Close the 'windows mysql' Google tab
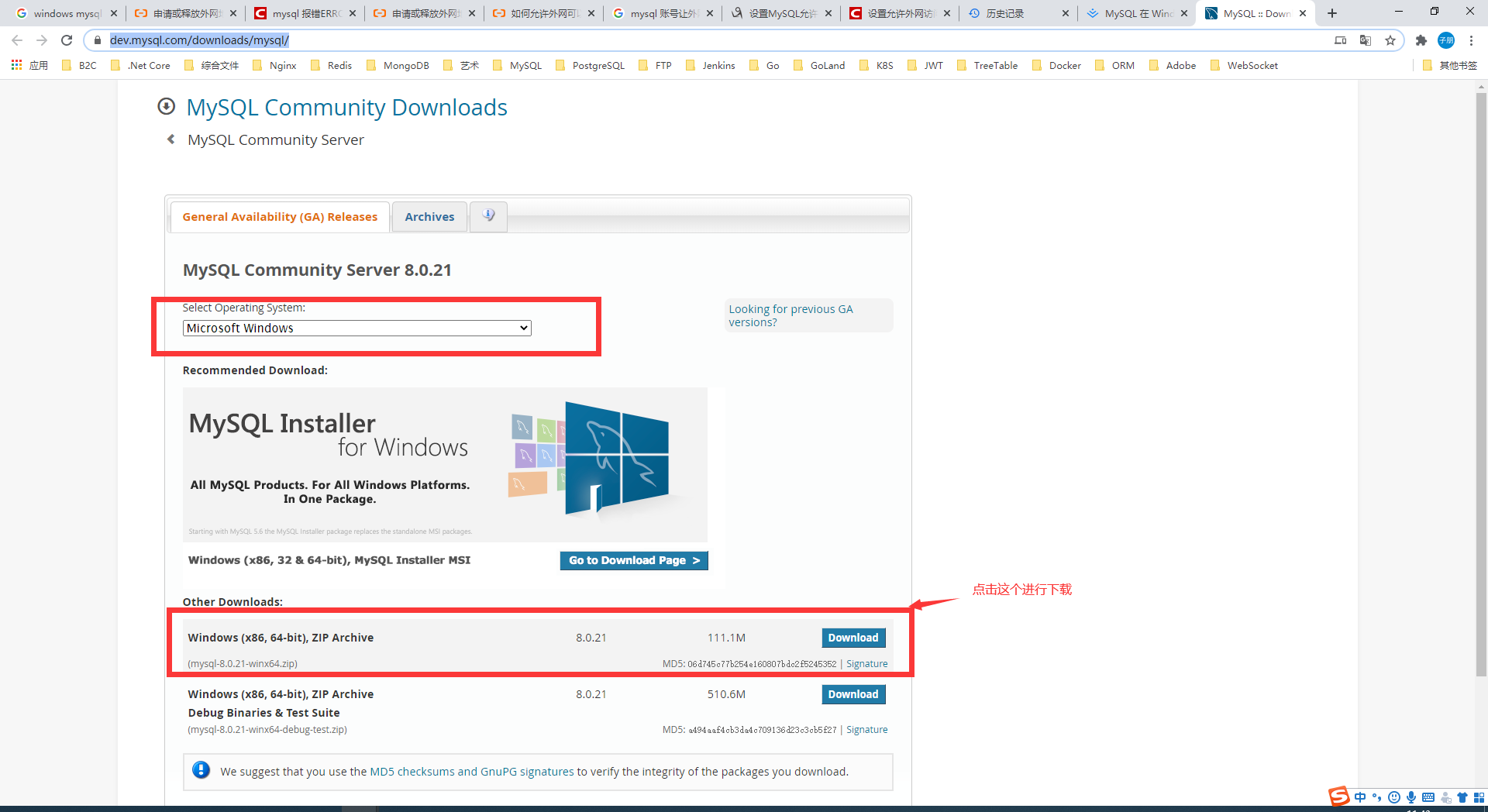This screenshot has height=812, width=1488. tap(113, 13)
